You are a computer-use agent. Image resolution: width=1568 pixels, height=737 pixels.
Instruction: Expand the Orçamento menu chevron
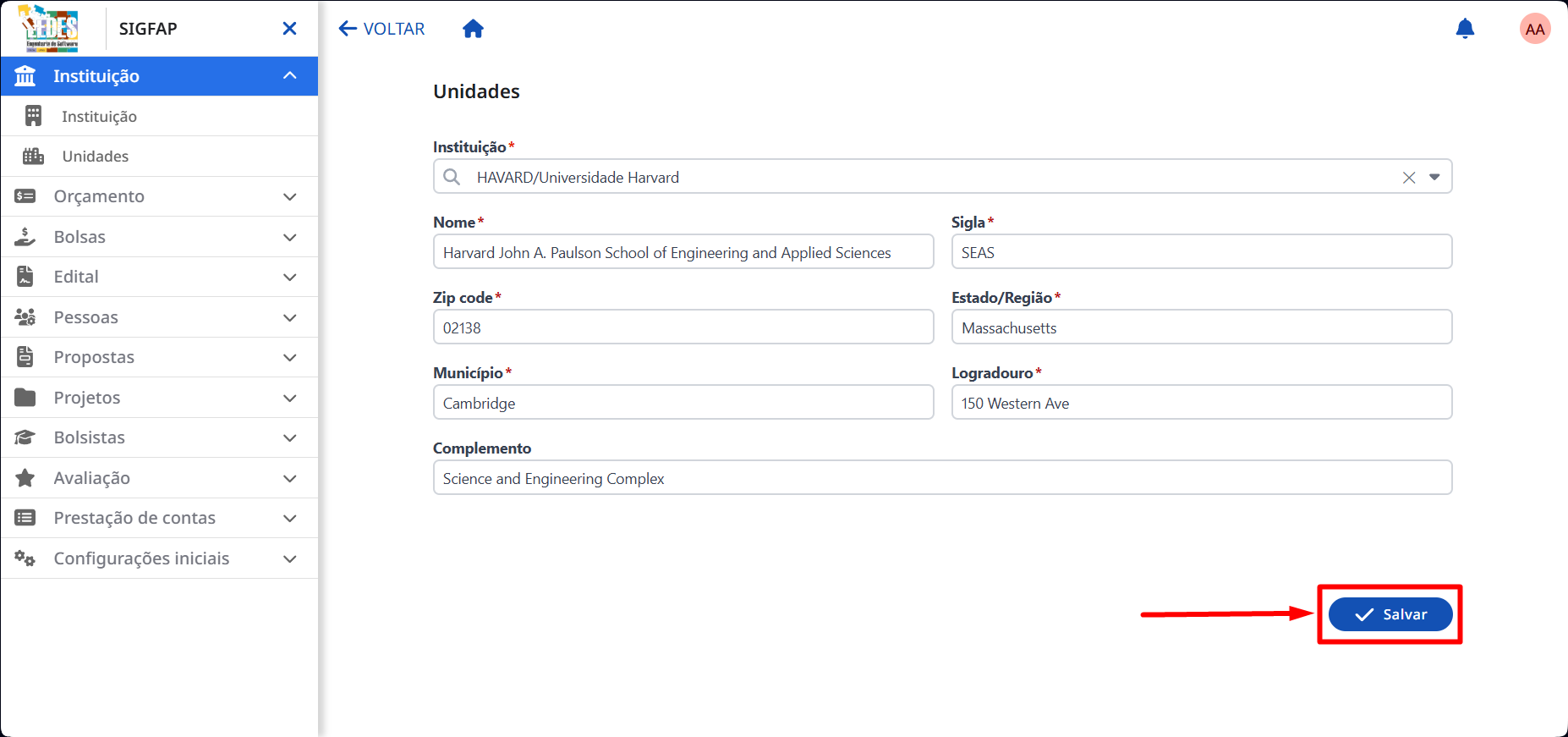pyautogui.click(x=289, y=196)
